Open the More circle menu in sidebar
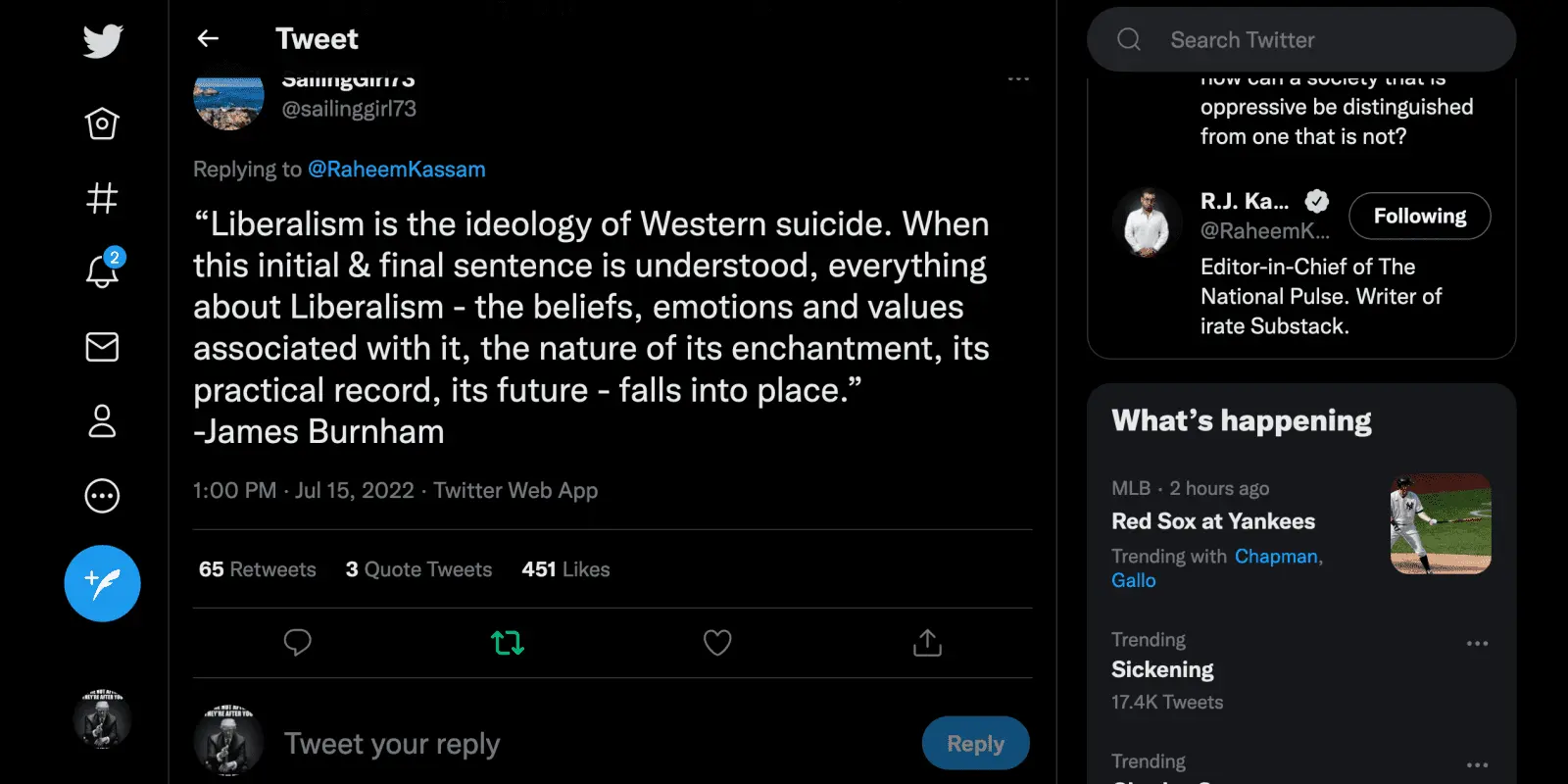 (x=102, y=496)
